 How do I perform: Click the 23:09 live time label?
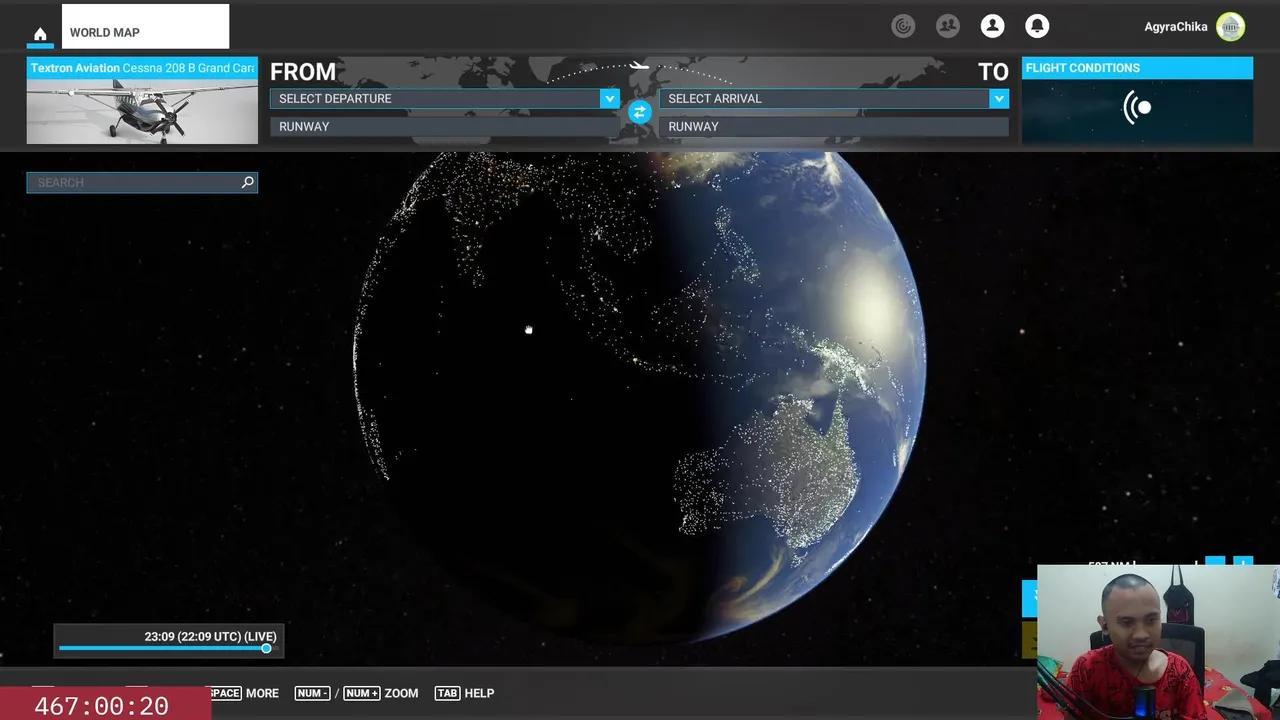click(x=210, y=636)
